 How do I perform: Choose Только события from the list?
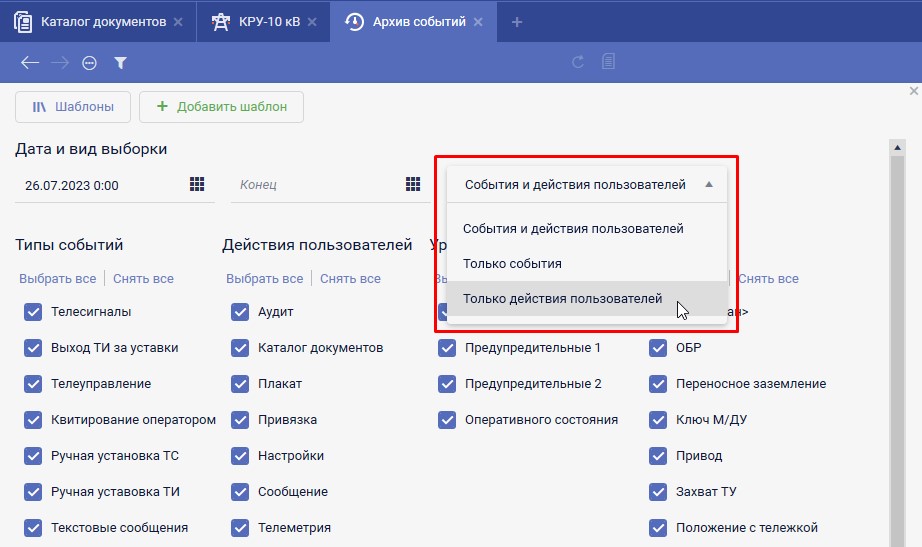tap(511, 264)
